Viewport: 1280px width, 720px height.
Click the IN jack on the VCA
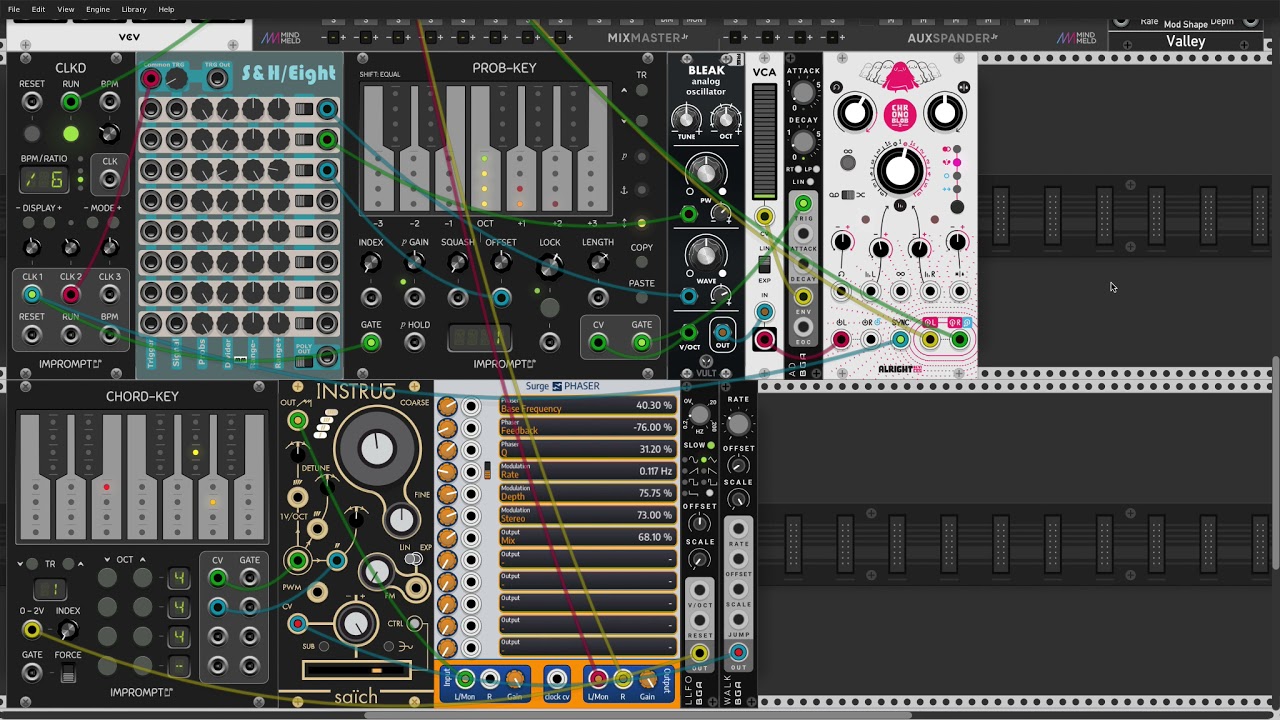(764, 312)
